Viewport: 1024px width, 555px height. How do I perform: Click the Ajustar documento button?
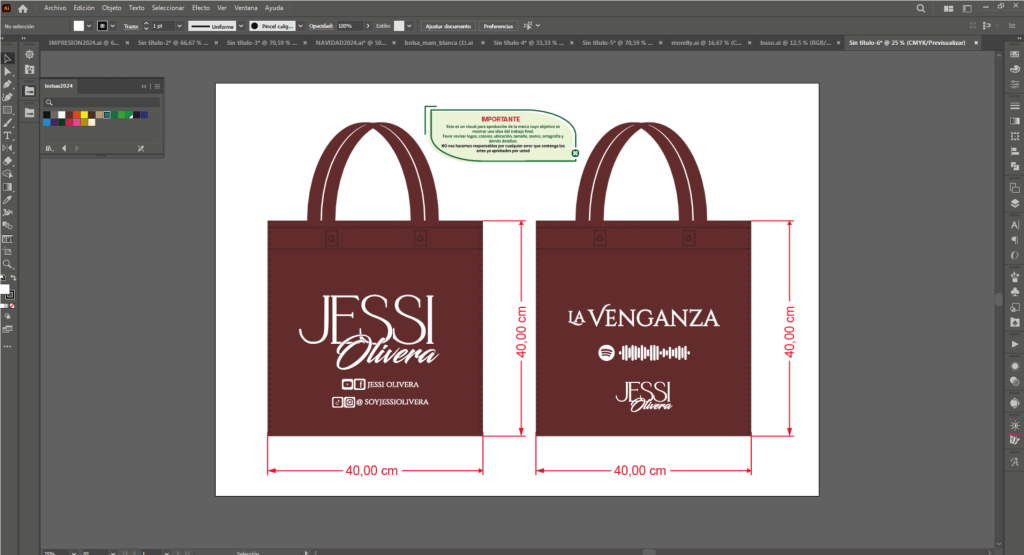(x=448, y=26)
